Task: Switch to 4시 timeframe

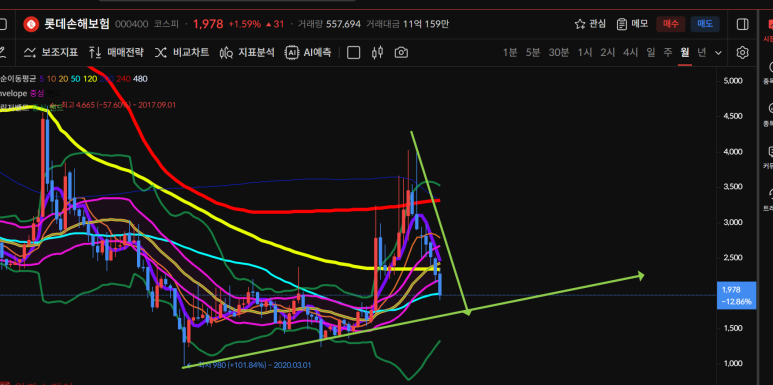Action: coord(630,53)
